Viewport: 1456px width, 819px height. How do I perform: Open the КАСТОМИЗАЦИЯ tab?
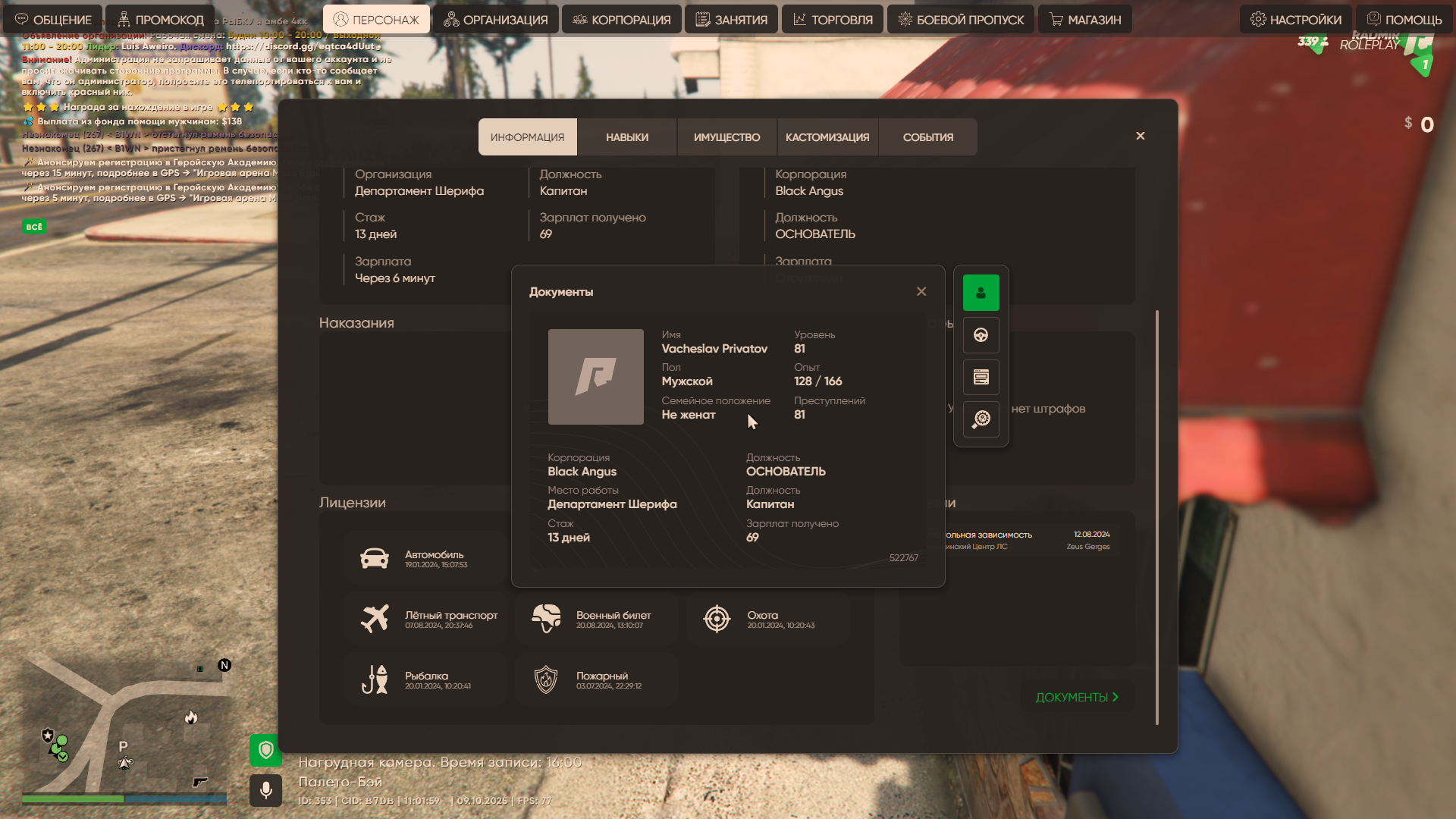(x=827, y=137)
